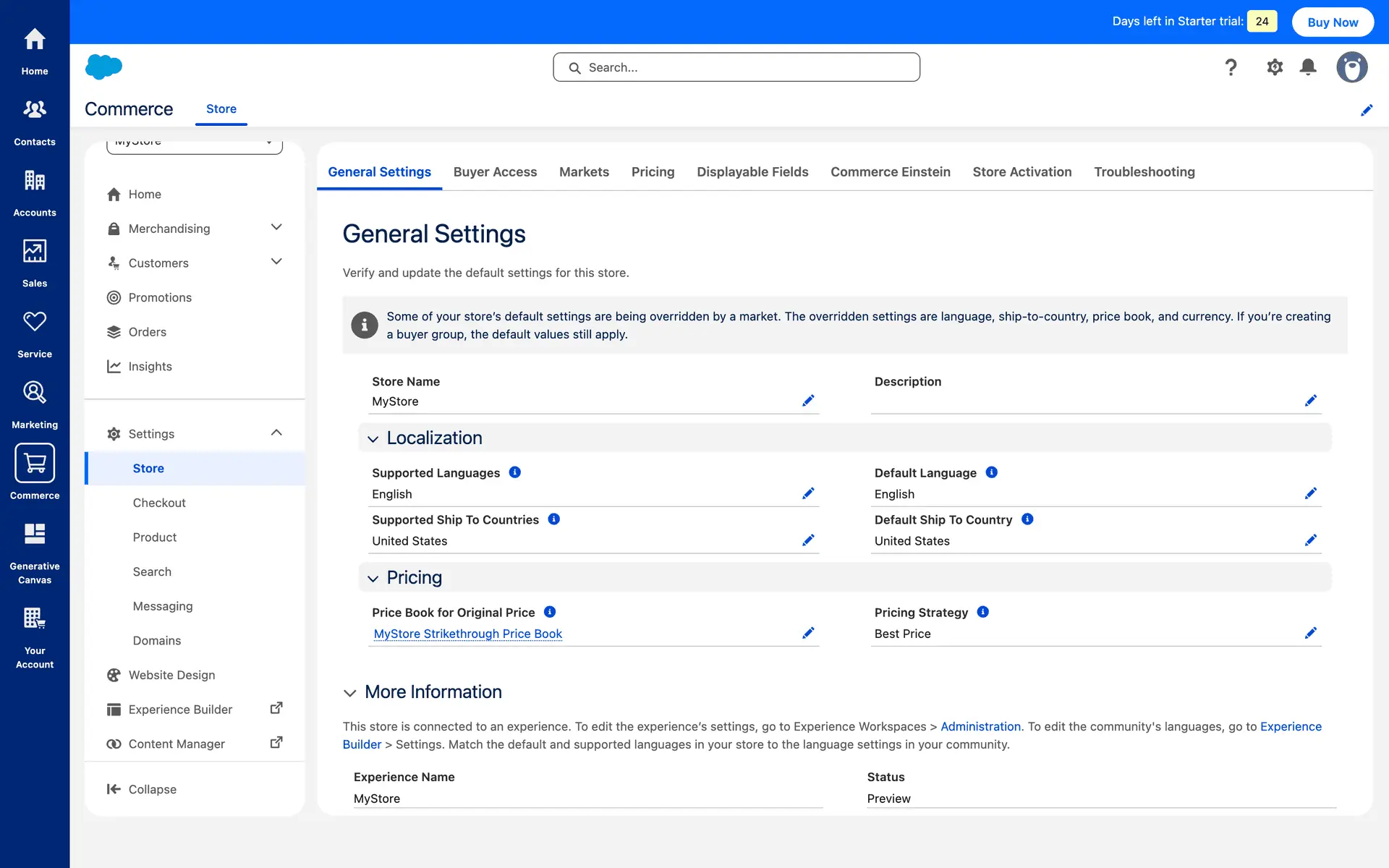1389x868 pixels.
Task: Switch to the Buyer Access tab
Action: click(x=495, y=172)
